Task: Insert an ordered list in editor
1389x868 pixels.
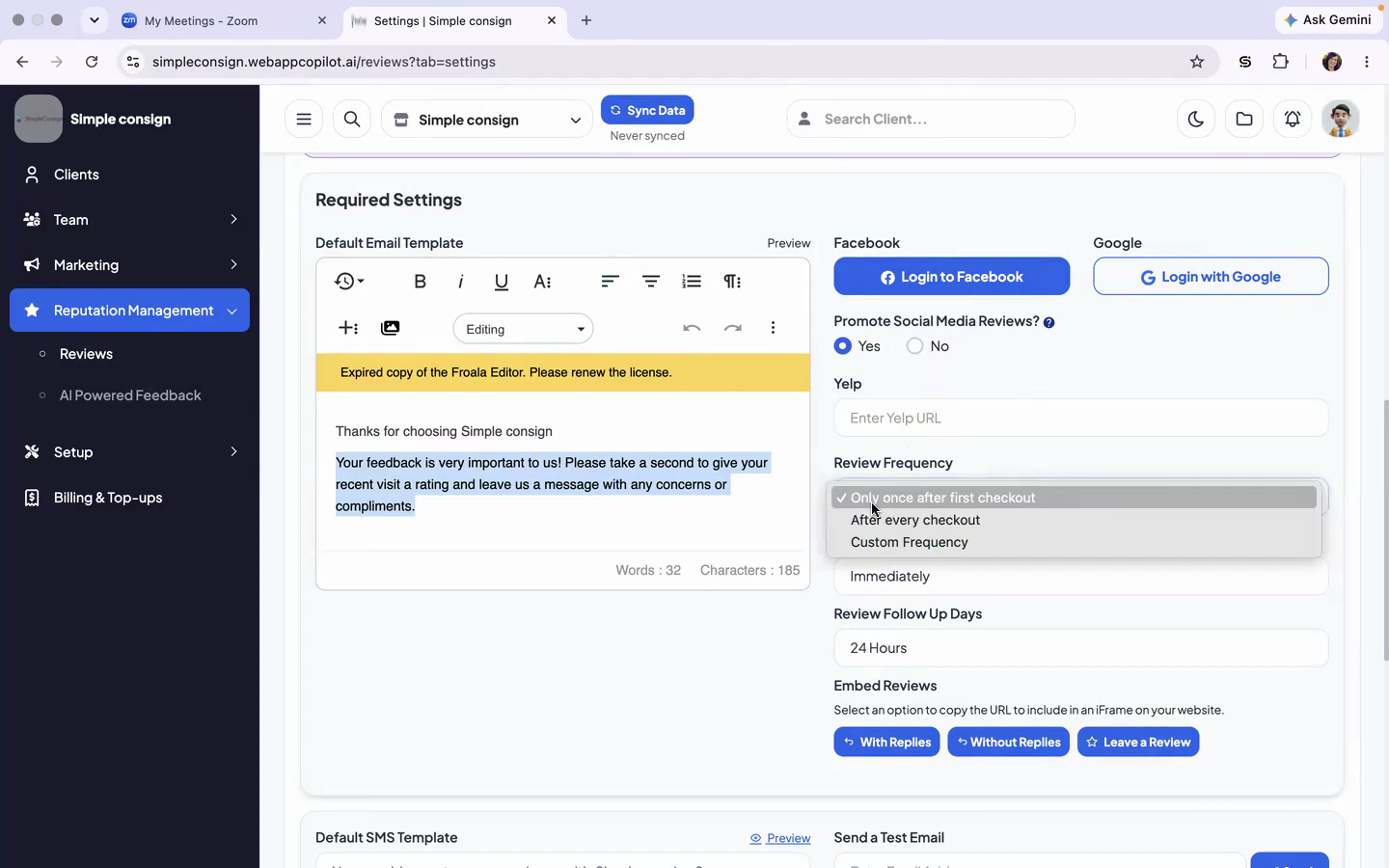Action: 692,282
